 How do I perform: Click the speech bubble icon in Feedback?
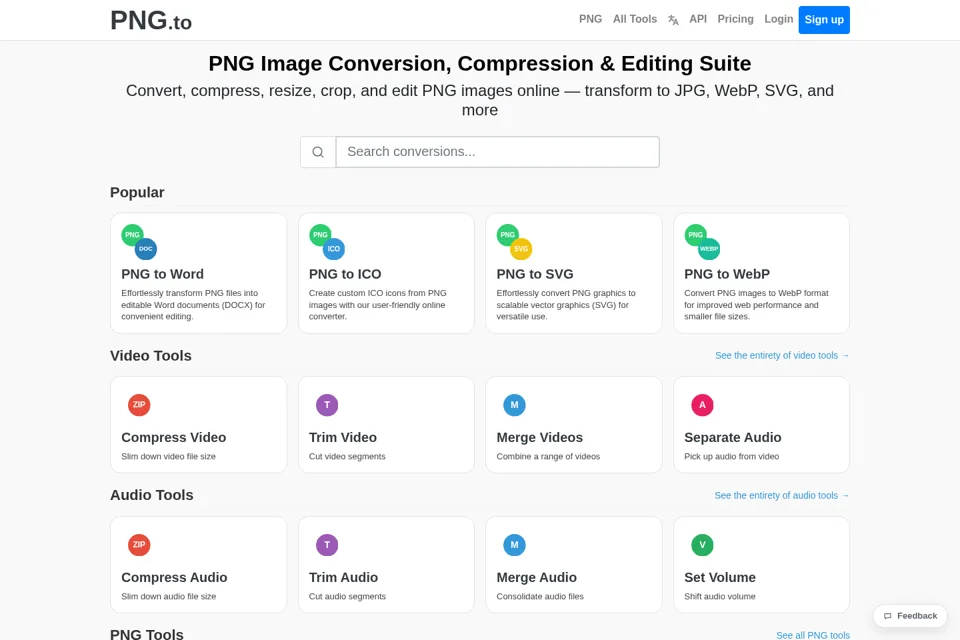[x=888, y=616]
